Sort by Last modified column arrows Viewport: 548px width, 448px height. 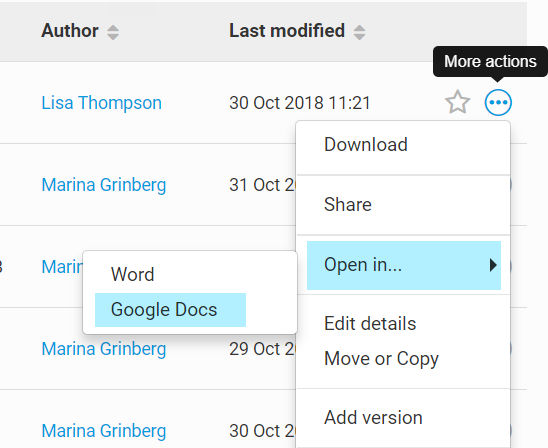tap(359, 32)
